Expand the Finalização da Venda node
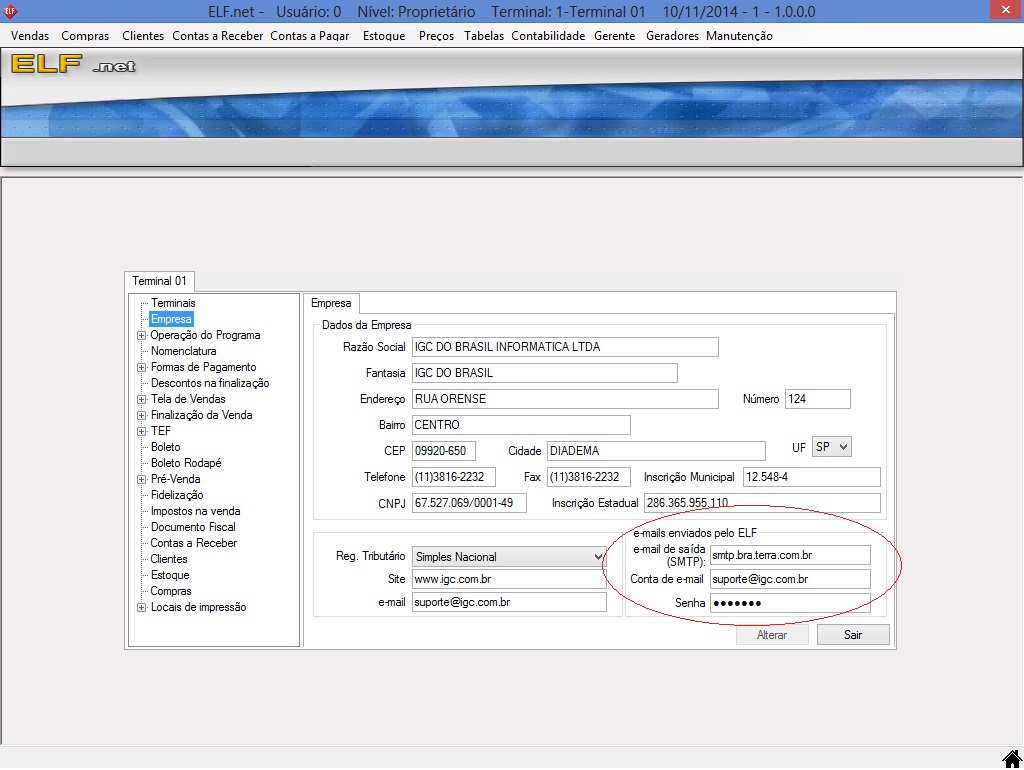This screenshot has width=1024, height=770. pos(141,415)
